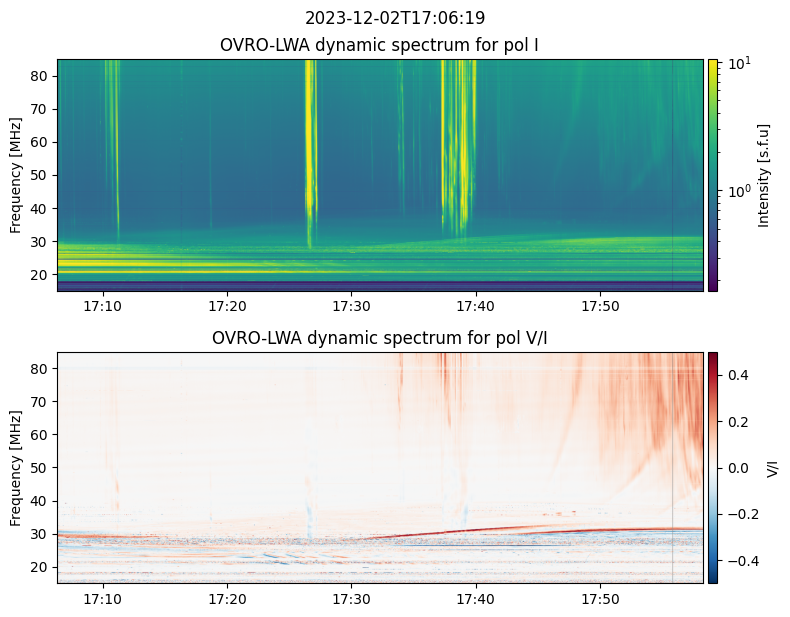Click the 17:50 tick label on the bottom plot
Screen dimensions: 790x617
pos(600,599)
